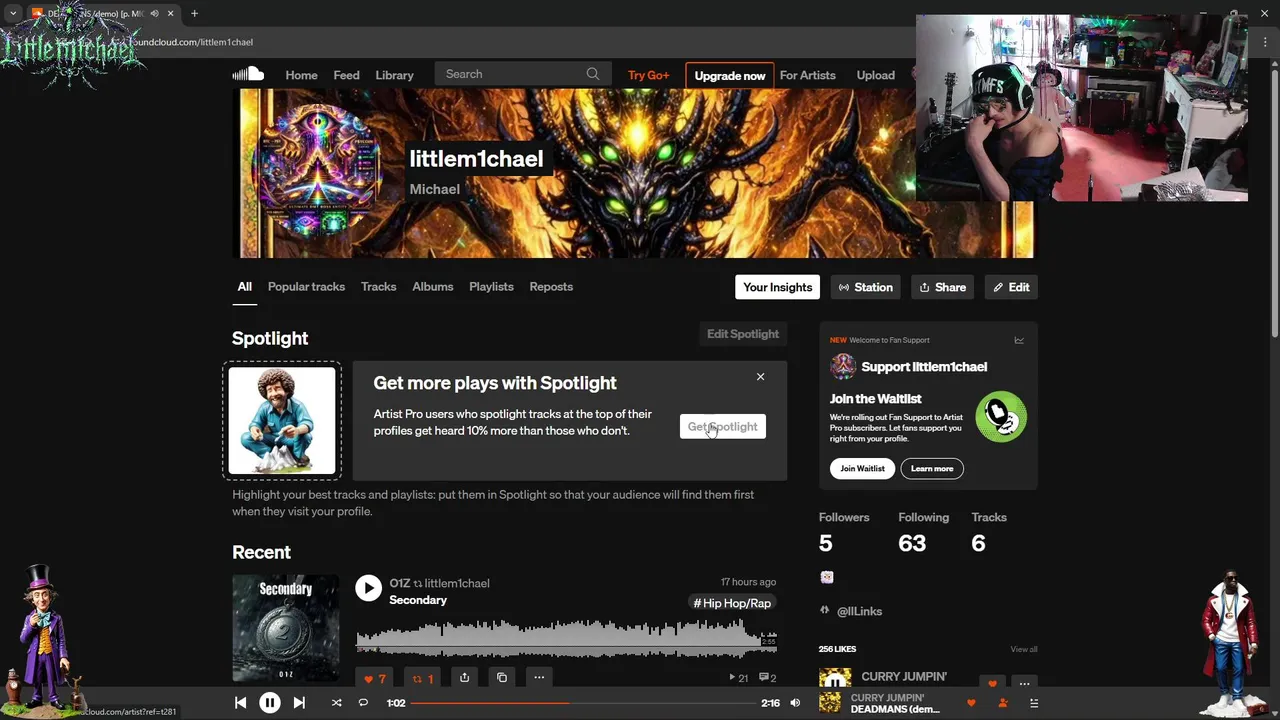Image resolution: width=1280 pixels, height=720 pixels.
Task: Start the profile Station
Action: coord(865,287)
